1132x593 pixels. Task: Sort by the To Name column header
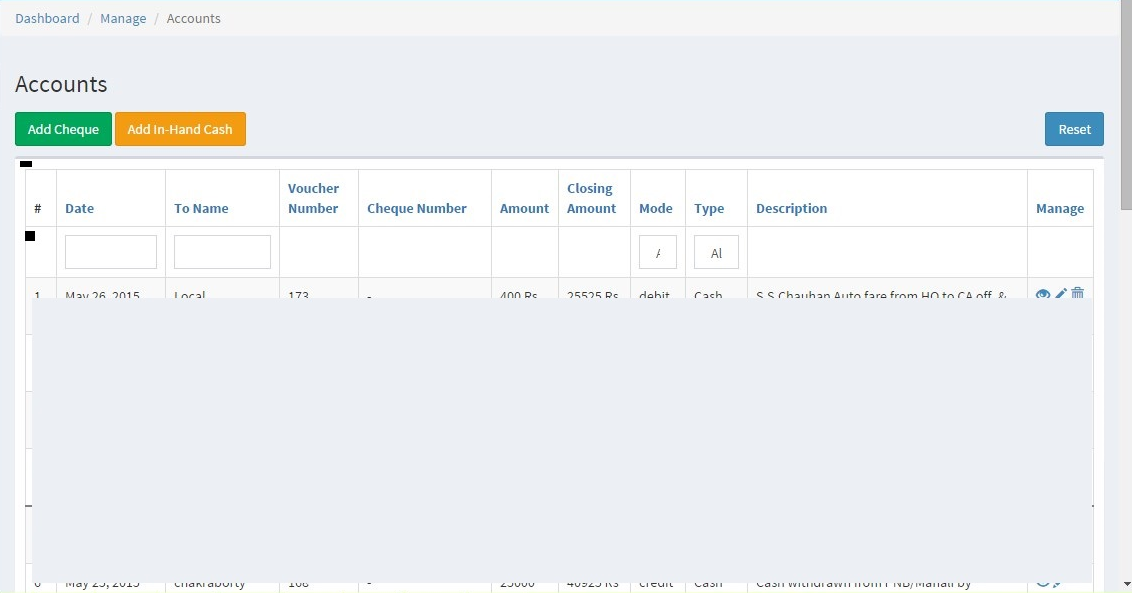pos(201,208)
